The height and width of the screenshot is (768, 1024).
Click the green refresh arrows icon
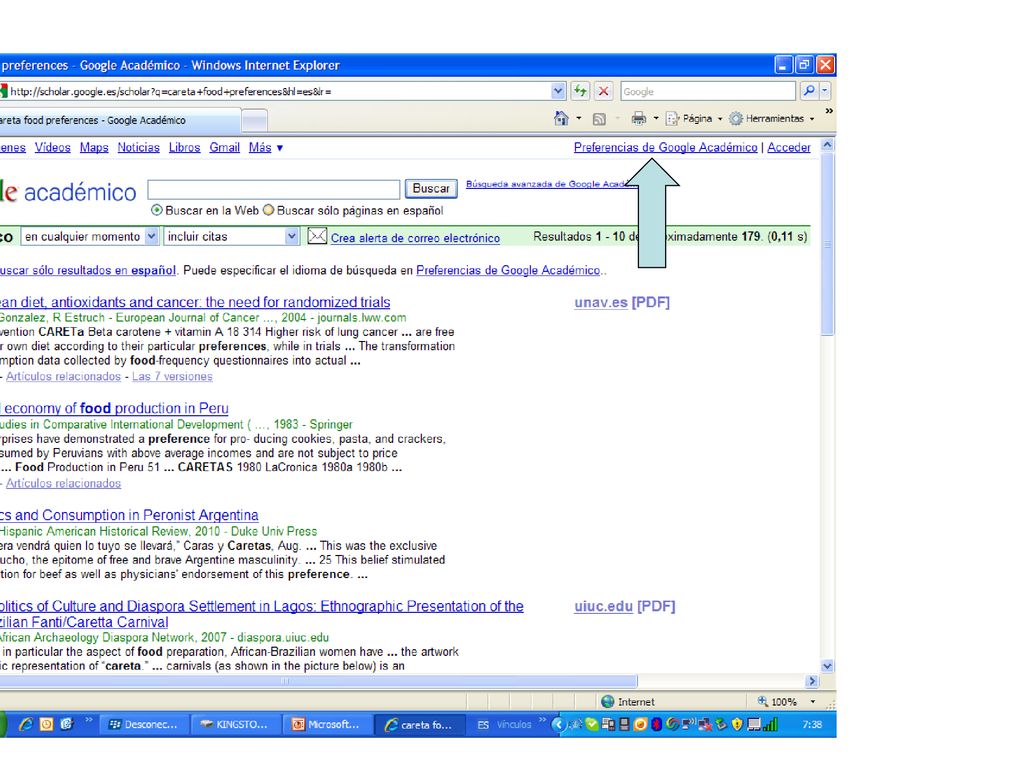click(580, 91)
